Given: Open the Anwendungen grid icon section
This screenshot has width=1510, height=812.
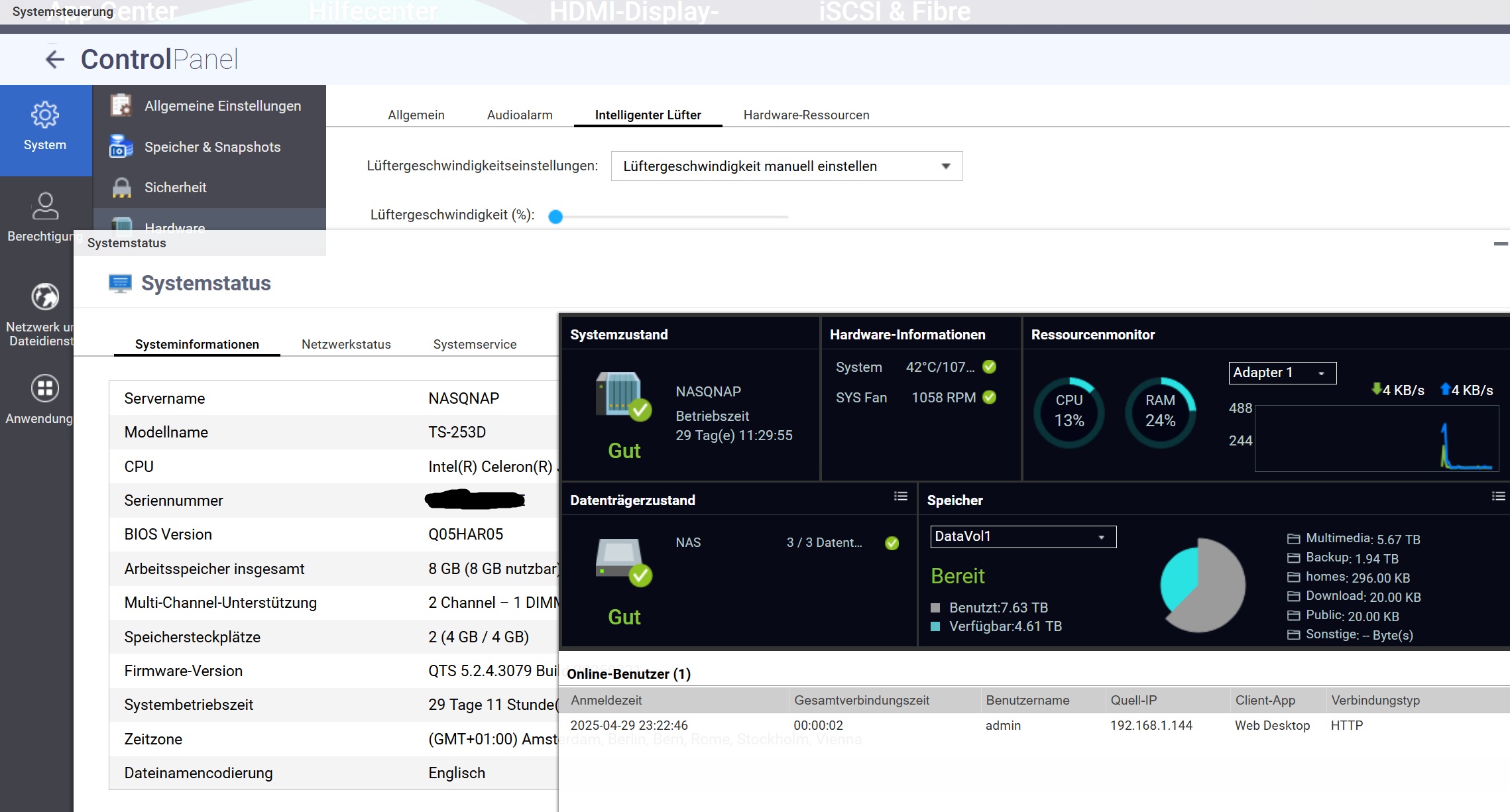Looking at the screenshot, I should (x=45, y=388).
